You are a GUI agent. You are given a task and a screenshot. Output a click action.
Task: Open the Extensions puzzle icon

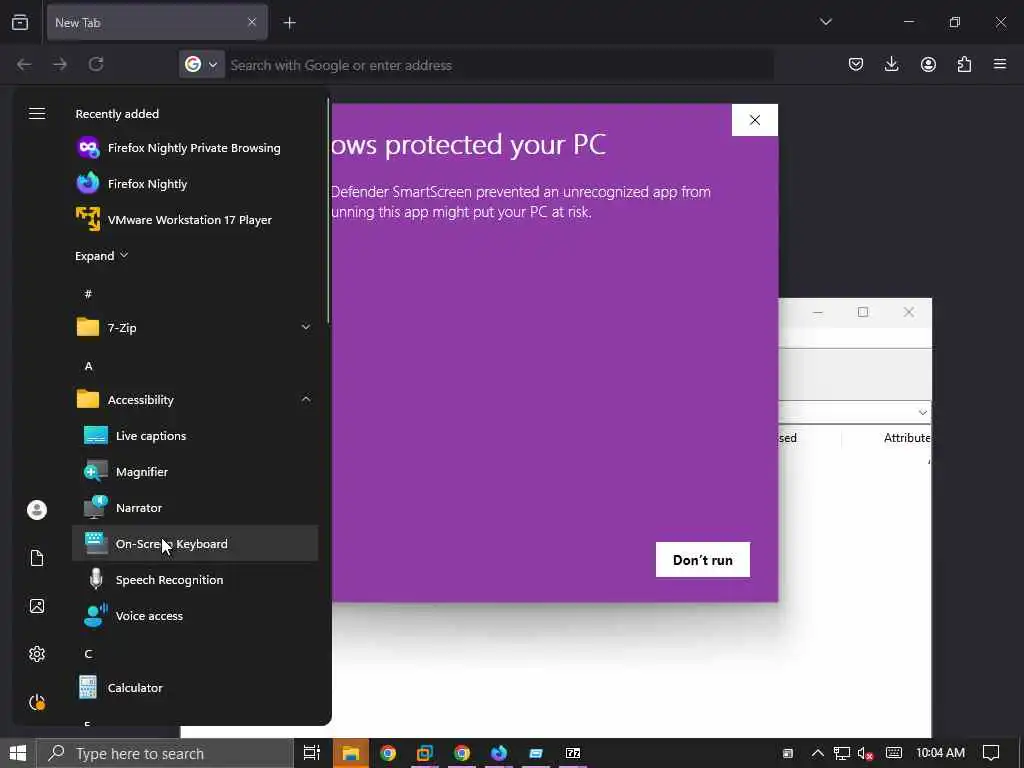coord(964,64)
